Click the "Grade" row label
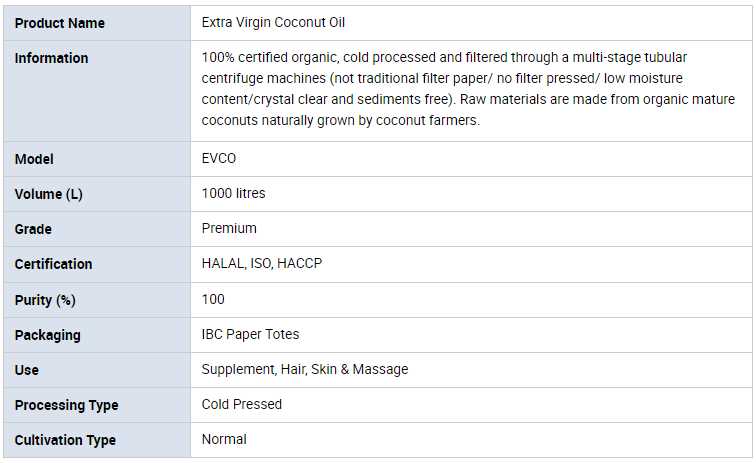756x463 pixels. 33,229
